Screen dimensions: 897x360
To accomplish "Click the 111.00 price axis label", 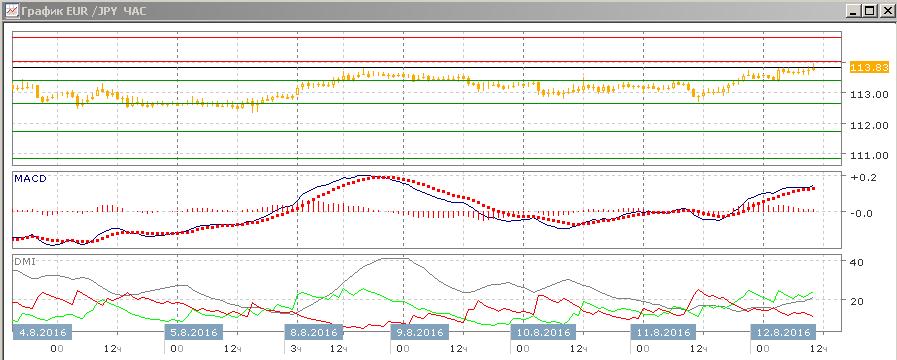I will pyautogui.click(x=869, y=155).
